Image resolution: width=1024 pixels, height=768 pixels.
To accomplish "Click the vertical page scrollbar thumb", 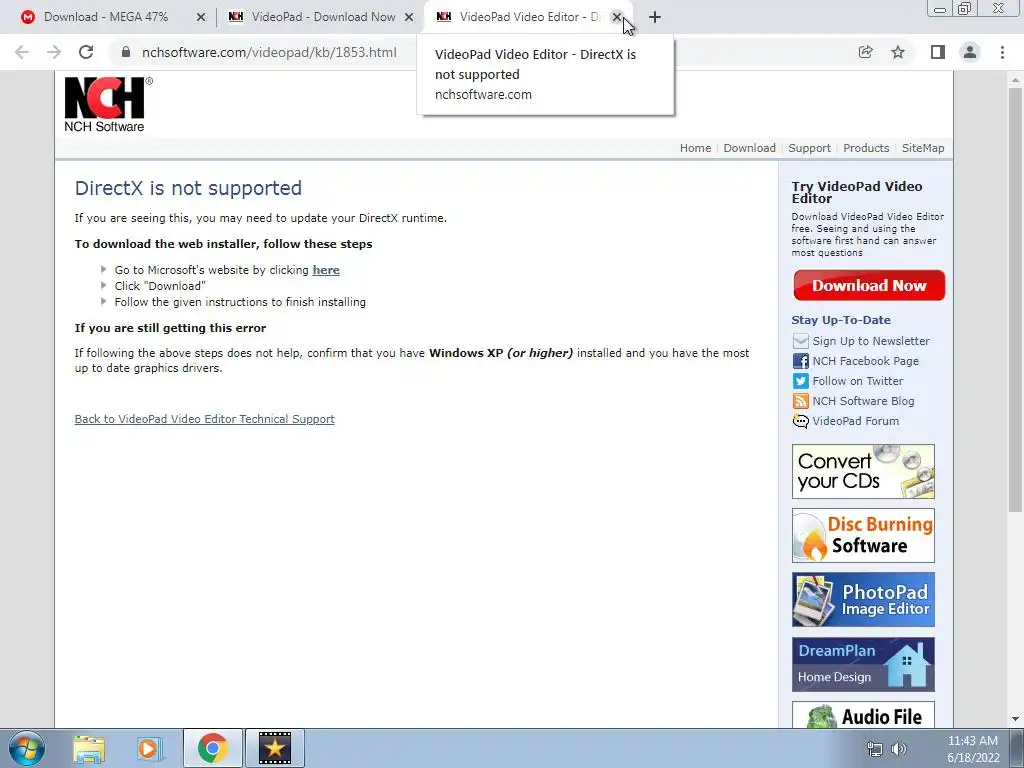I will (1015, 300).
